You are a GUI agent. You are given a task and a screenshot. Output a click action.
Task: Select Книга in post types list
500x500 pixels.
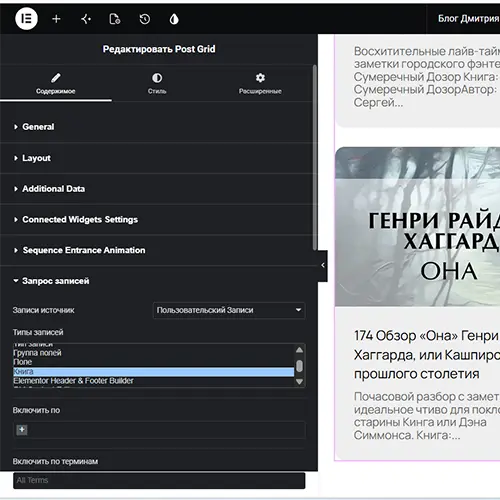(153, 372)
